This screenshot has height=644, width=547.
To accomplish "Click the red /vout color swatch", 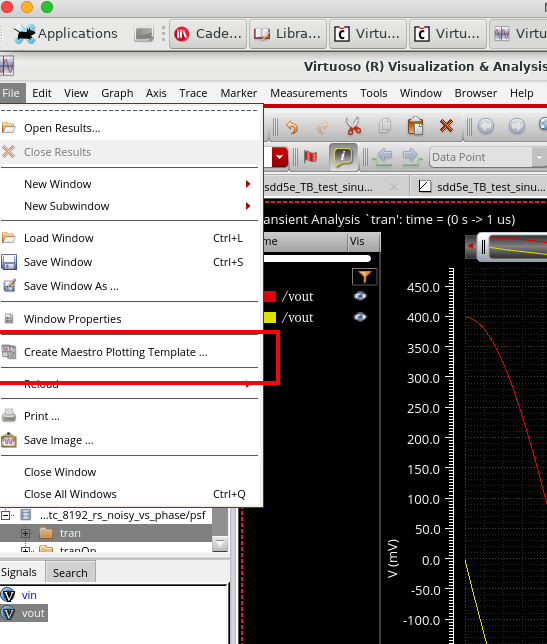I will [x=270, y=296].
